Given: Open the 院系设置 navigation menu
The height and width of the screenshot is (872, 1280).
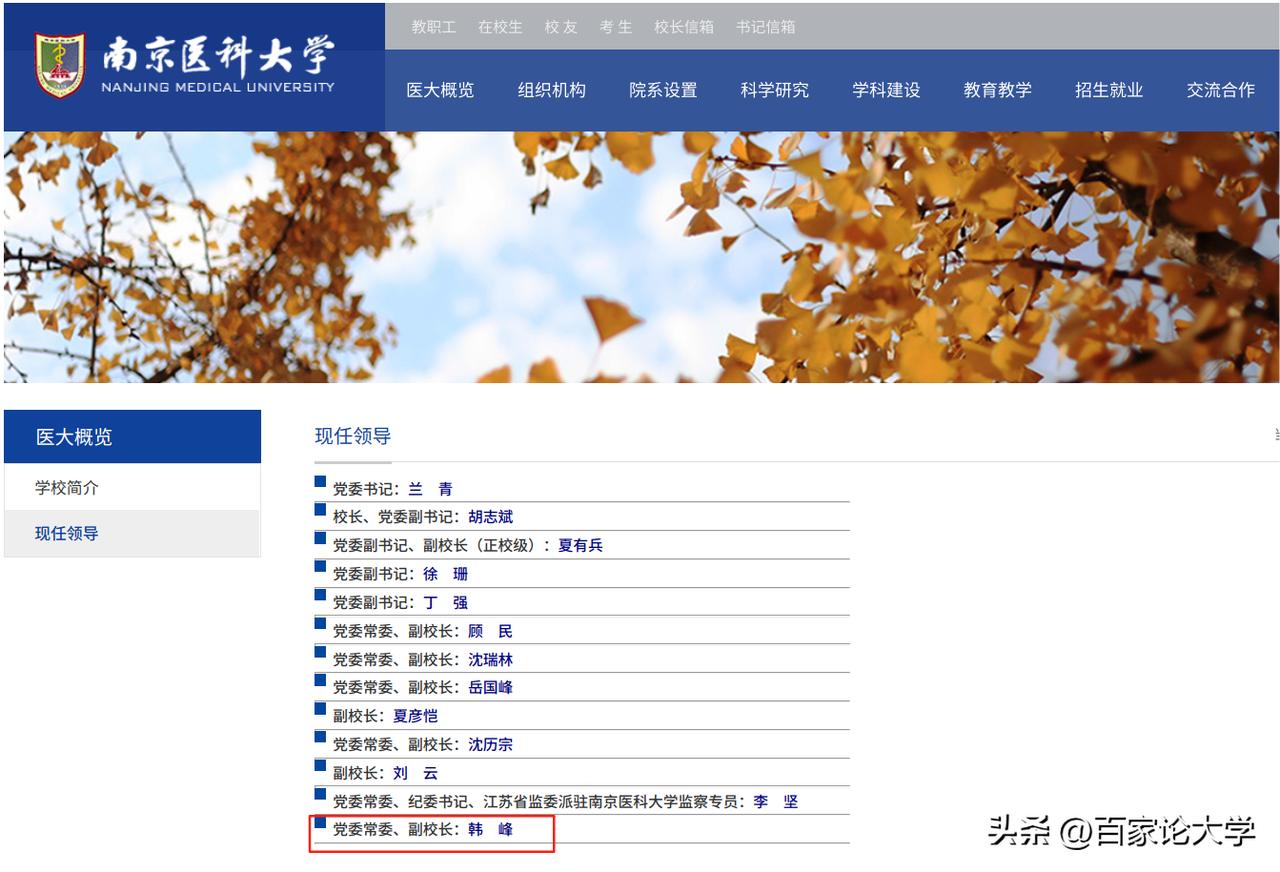Looking at the screenshot, I should (x=663, y=89).
